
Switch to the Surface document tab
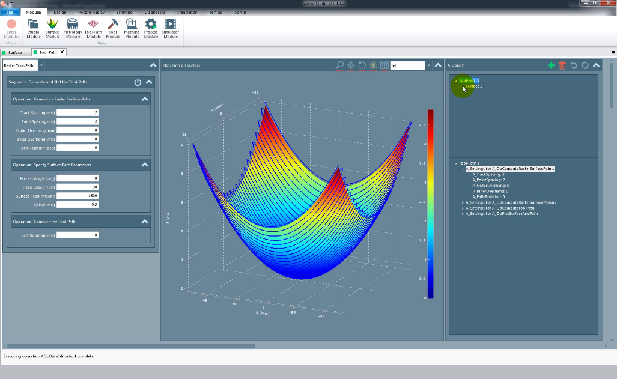point(15,52)
